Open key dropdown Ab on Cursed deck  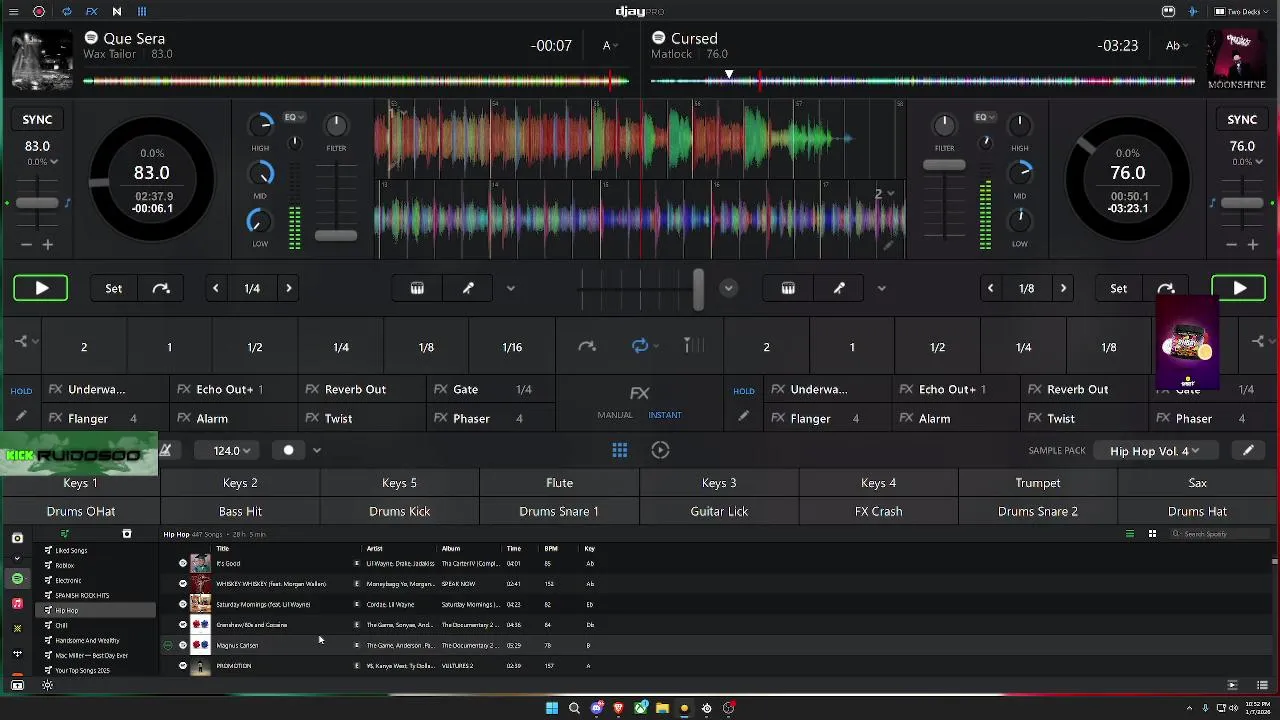pyautogui.click(x=1176, y=46)
